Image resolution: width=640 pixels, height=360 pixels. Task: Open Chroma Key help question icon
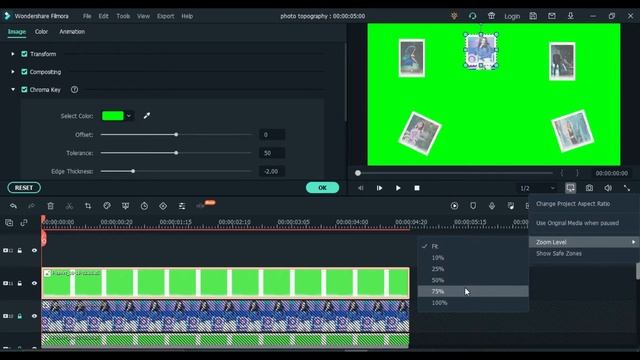[74, 90]
